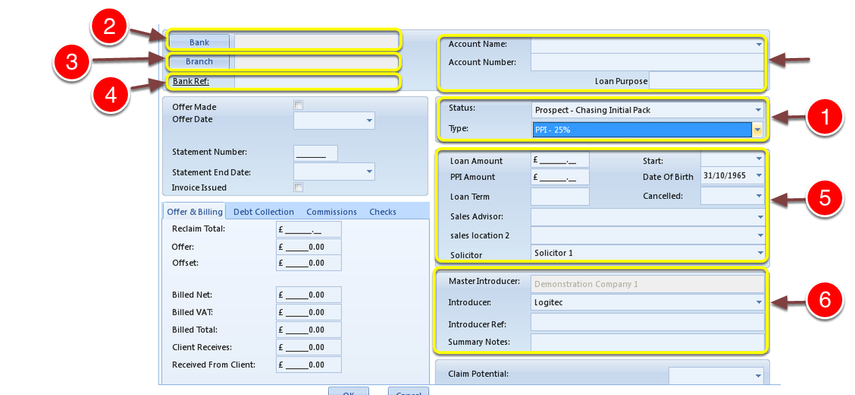Open the Sales Advisor dropdown
855x395 pixels.
760,217
